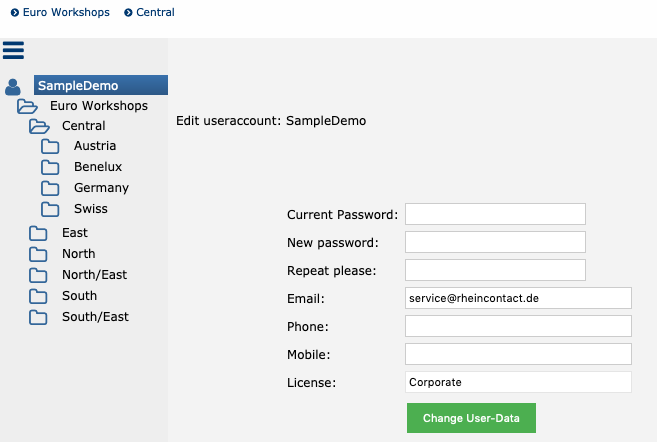Focus the Current Password field

[x=495, y=214]
